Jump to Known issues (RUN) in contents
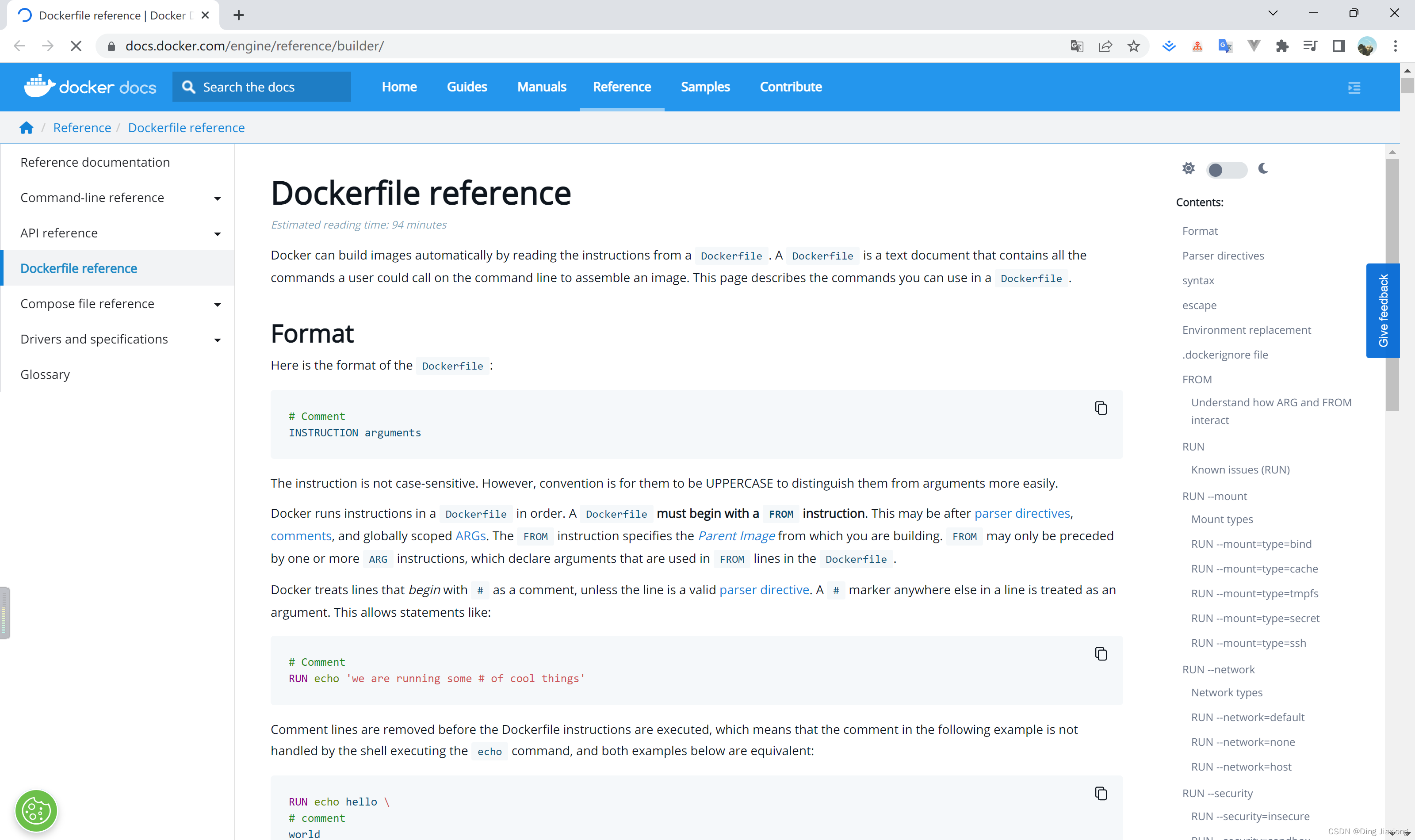 1240,470
